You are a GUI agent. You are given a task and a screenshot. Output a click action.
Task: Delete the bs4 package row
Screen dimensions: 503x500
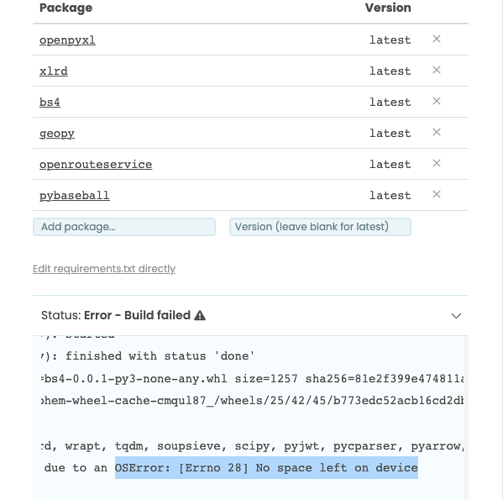(436, 101)
